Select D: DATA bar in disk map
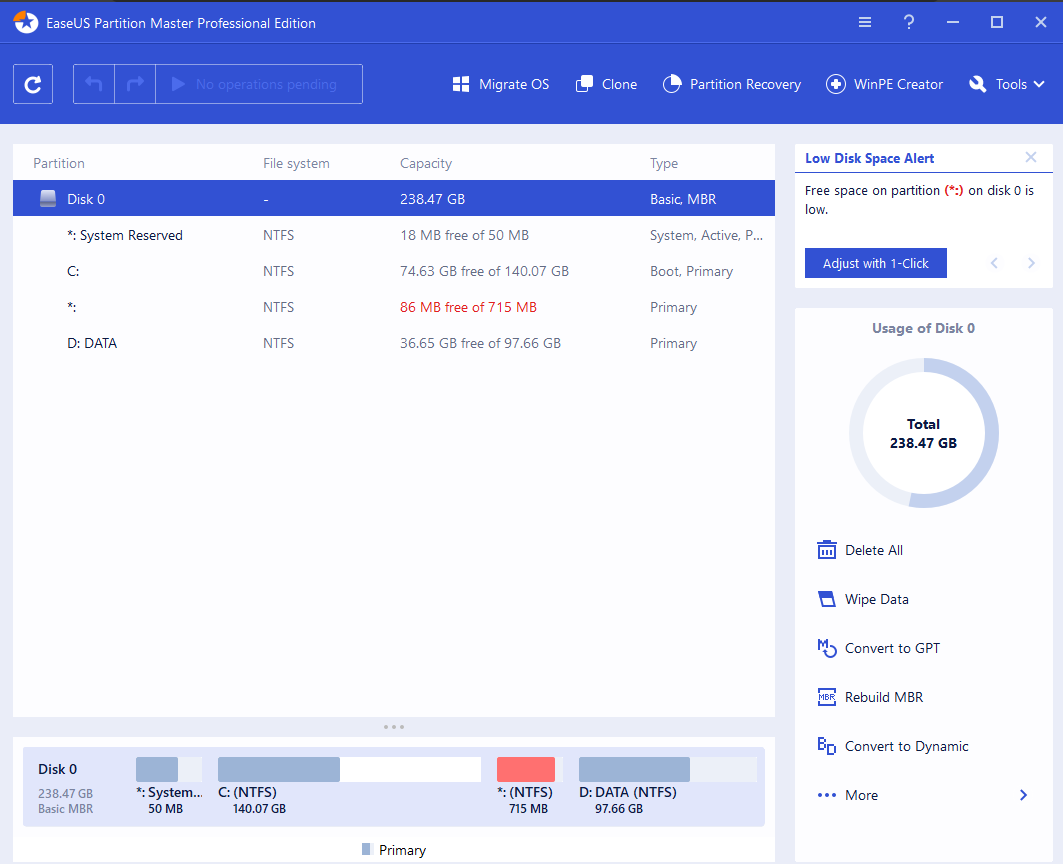Screen dimensions: 1063x864 point(668,770)
